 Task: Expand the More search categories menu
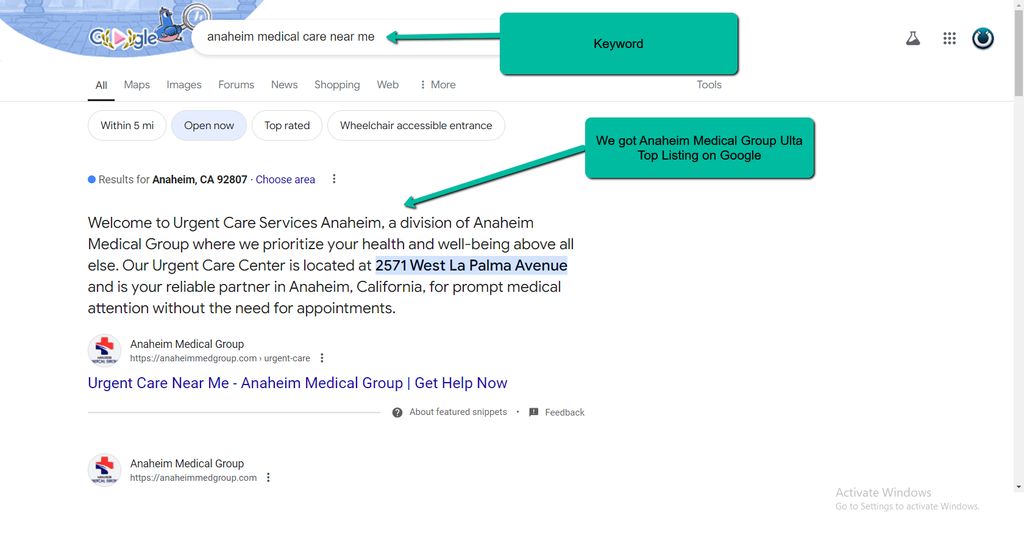click(x=437, y=85)
